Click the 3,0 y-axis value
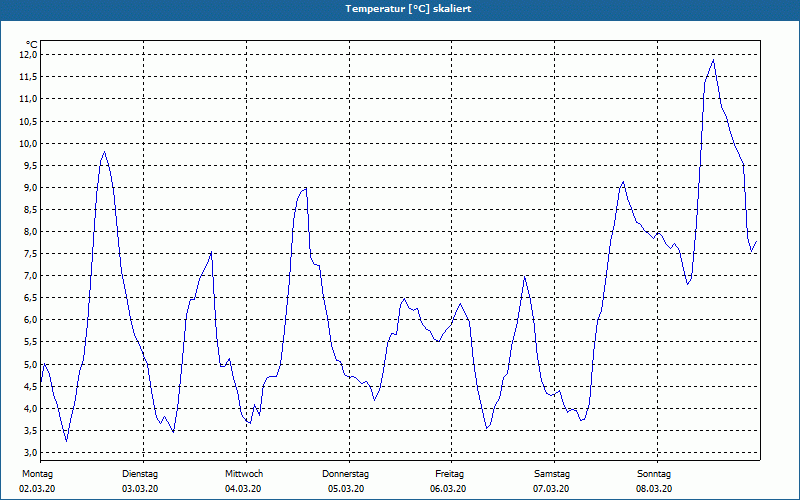 tap(30, 453)
